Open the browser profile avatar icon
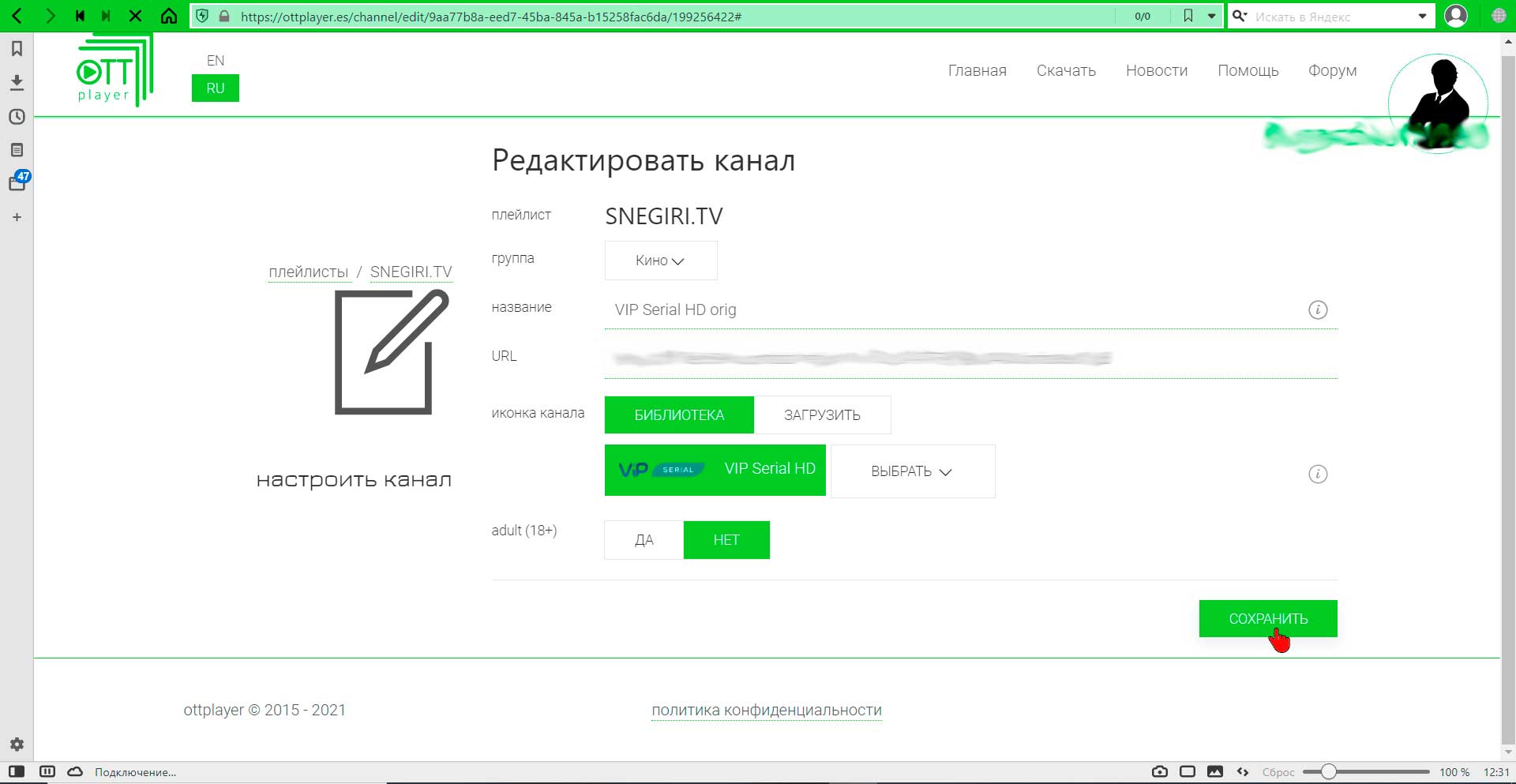 pyautogui.click(x=1456, y=16)
